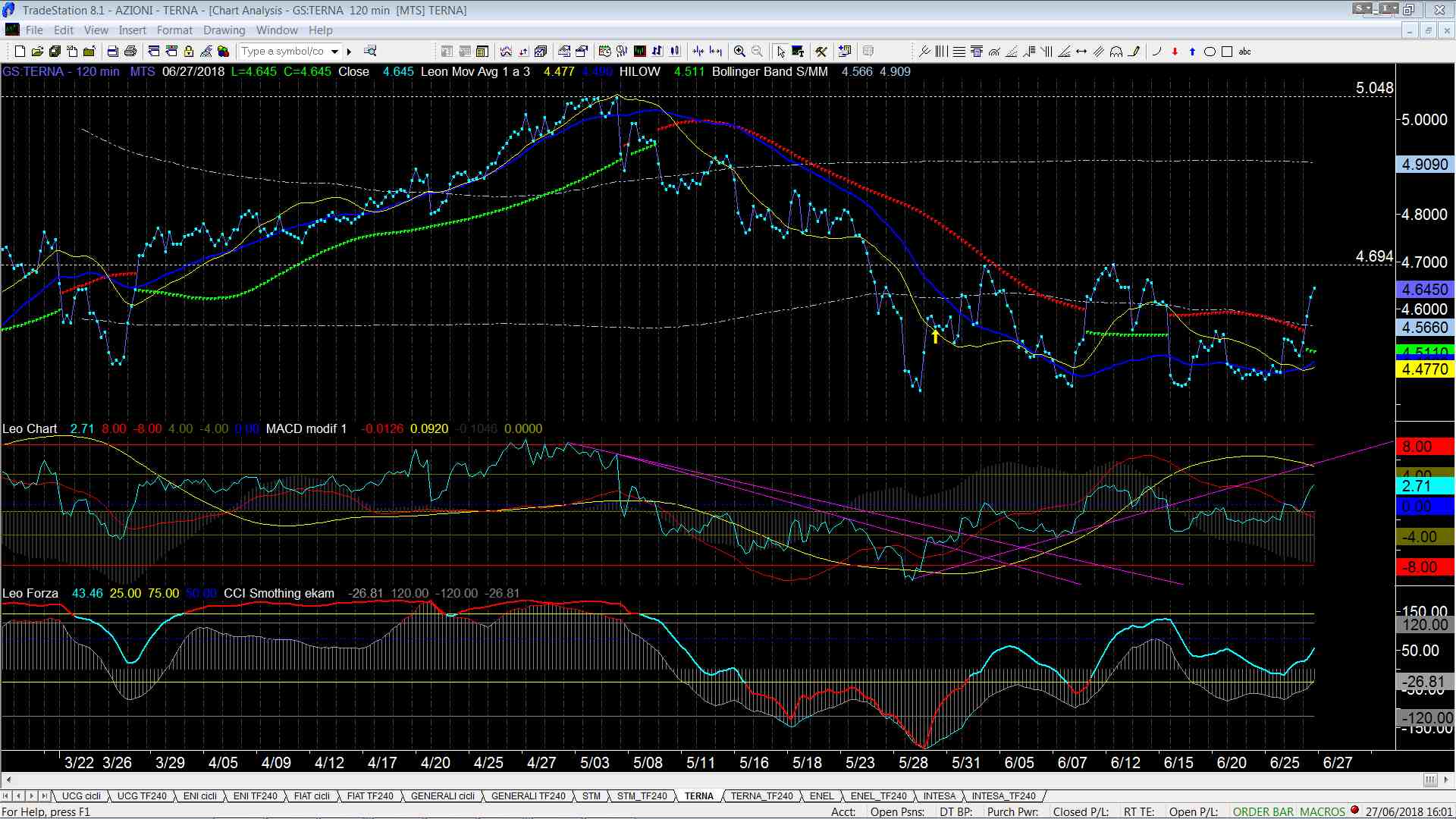The image size is (1456, 819).
Task: Click the horizontal scrollbar left arrow
Action: 8,780
